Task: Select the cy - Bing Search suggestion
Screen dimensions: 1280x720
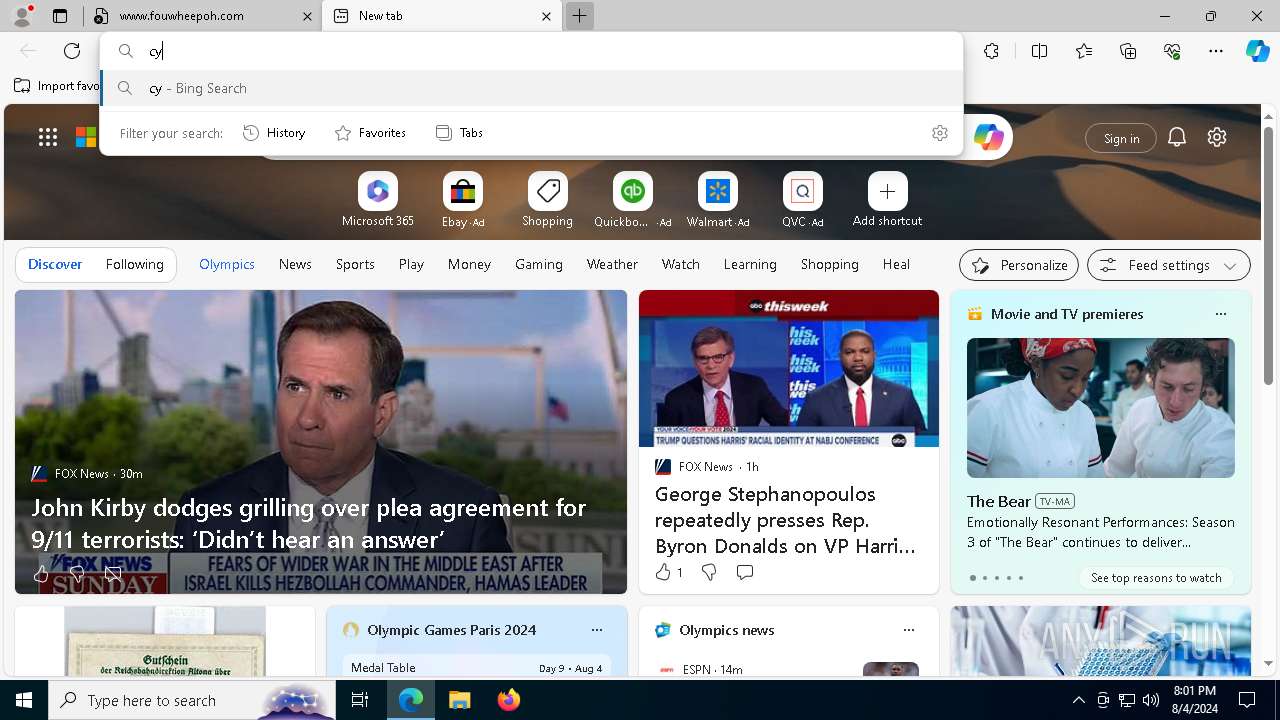Action: coord(532,88)
